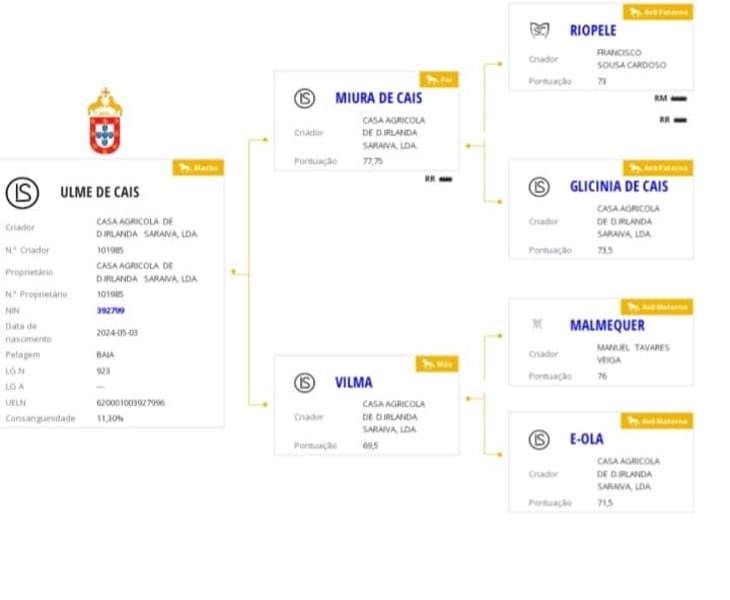
Task: Click the Macho tag on the ULME card
Action: 198,168
